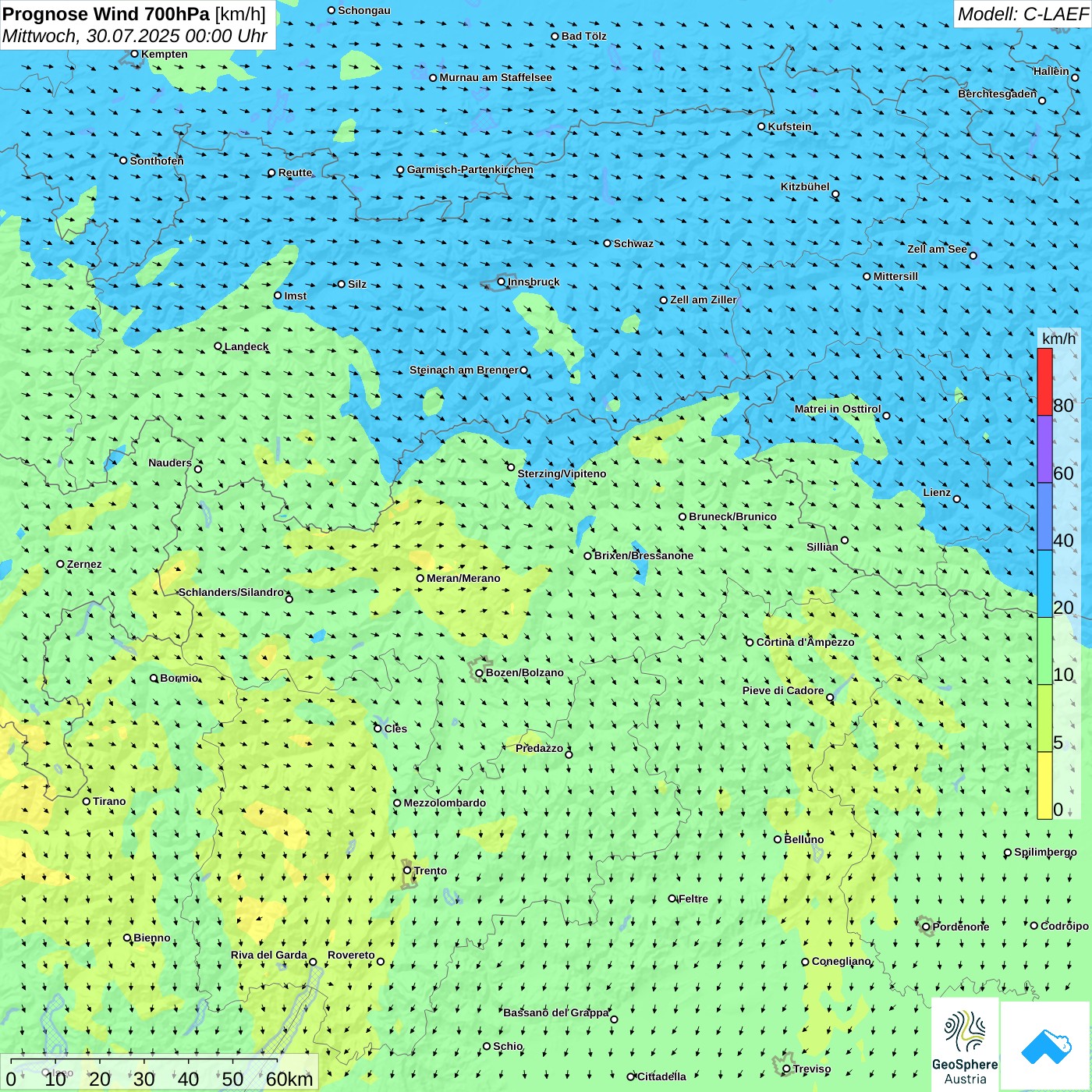This screenshot has height=1092, width=1092.
Task: Click the GeoSphere Austria logo
Action: [x=965, y=1045]
